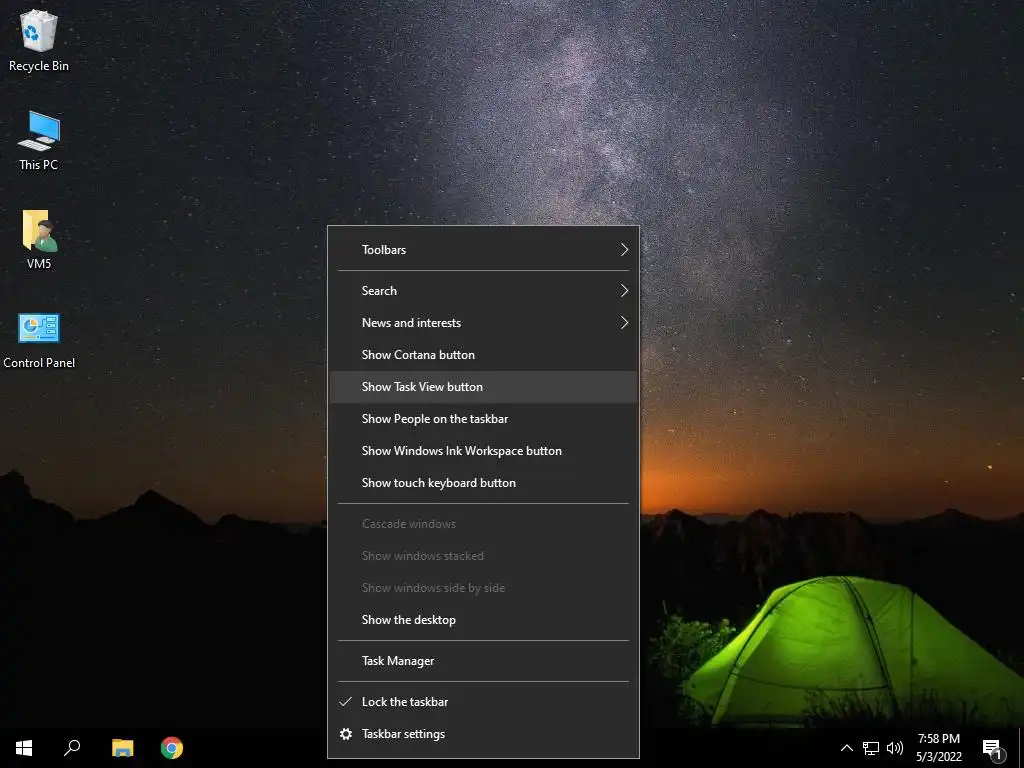Launch Google Chrome from the taskbar
Screen dimensions: 1024x768
pyautogui.click(x=172, y=748)
